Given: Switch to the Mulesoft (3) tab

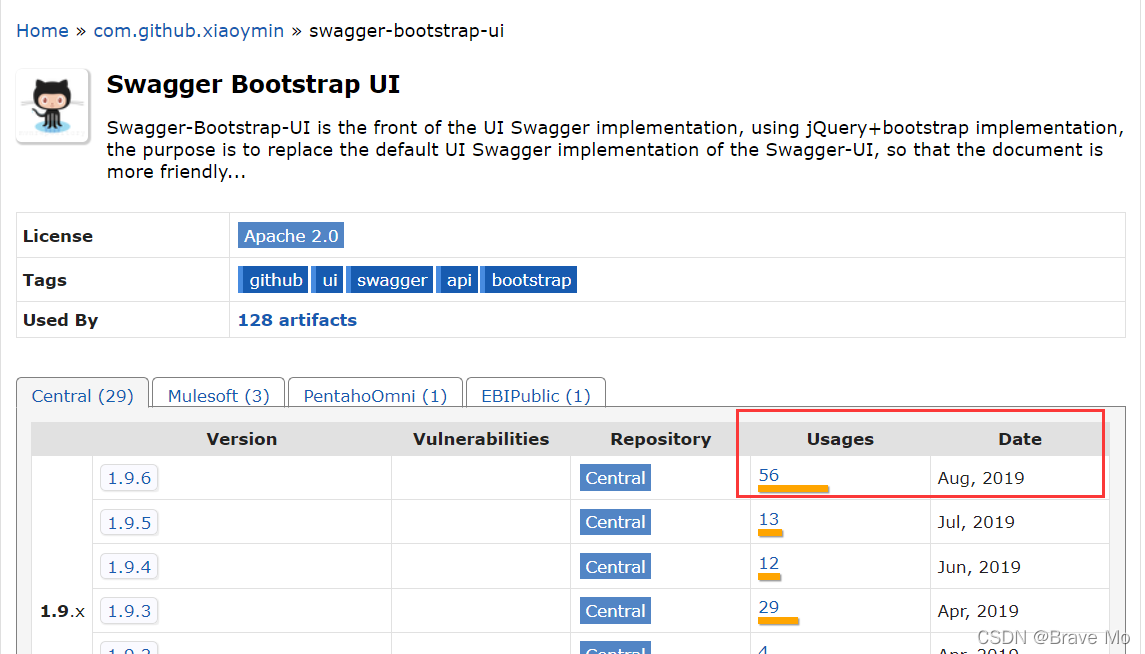Looking at the screenshot, I should tap(218, 396).
